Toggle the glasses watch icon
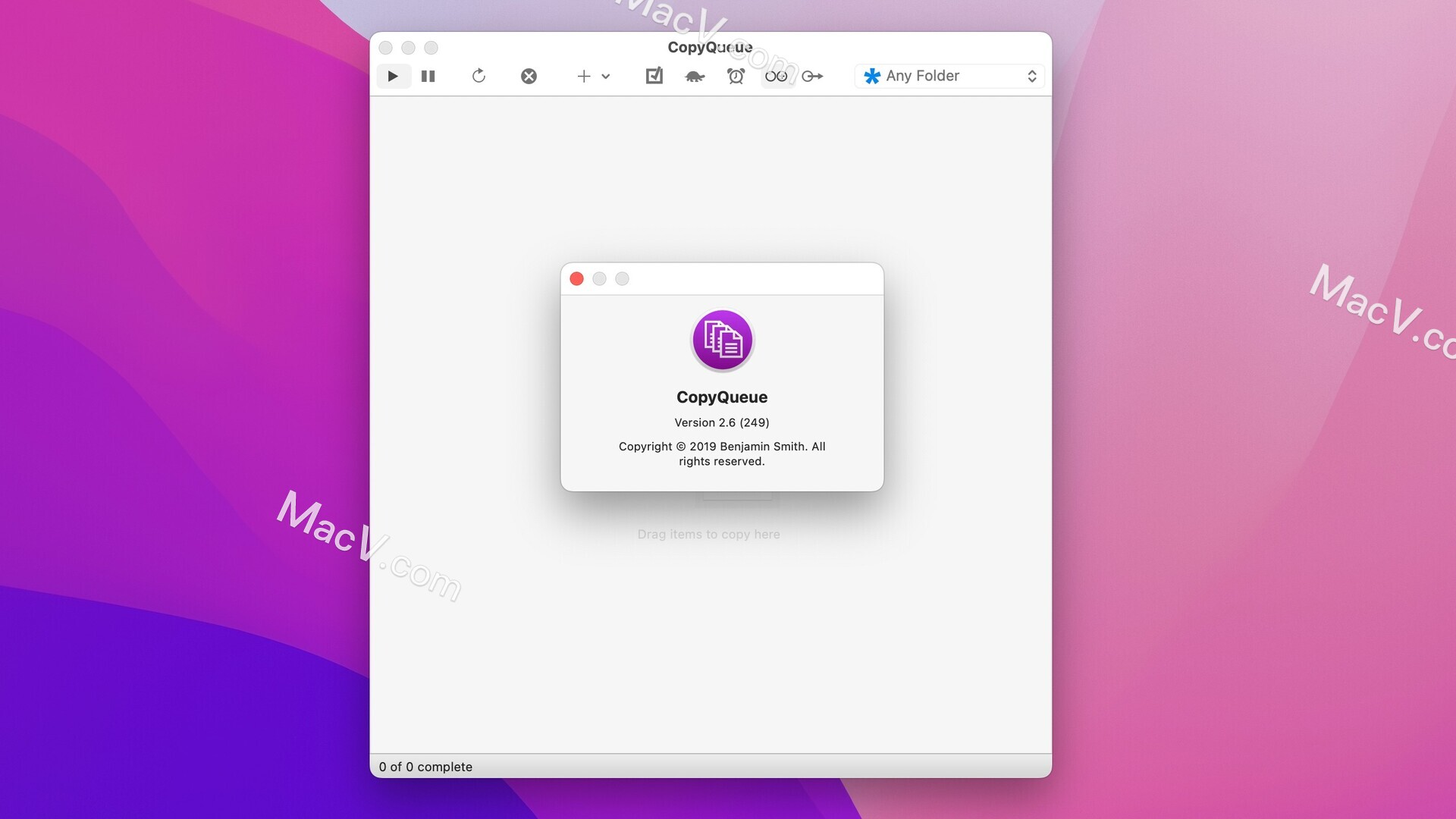The height and width of the screenshot is (819, 1456). tap(777, 76)
